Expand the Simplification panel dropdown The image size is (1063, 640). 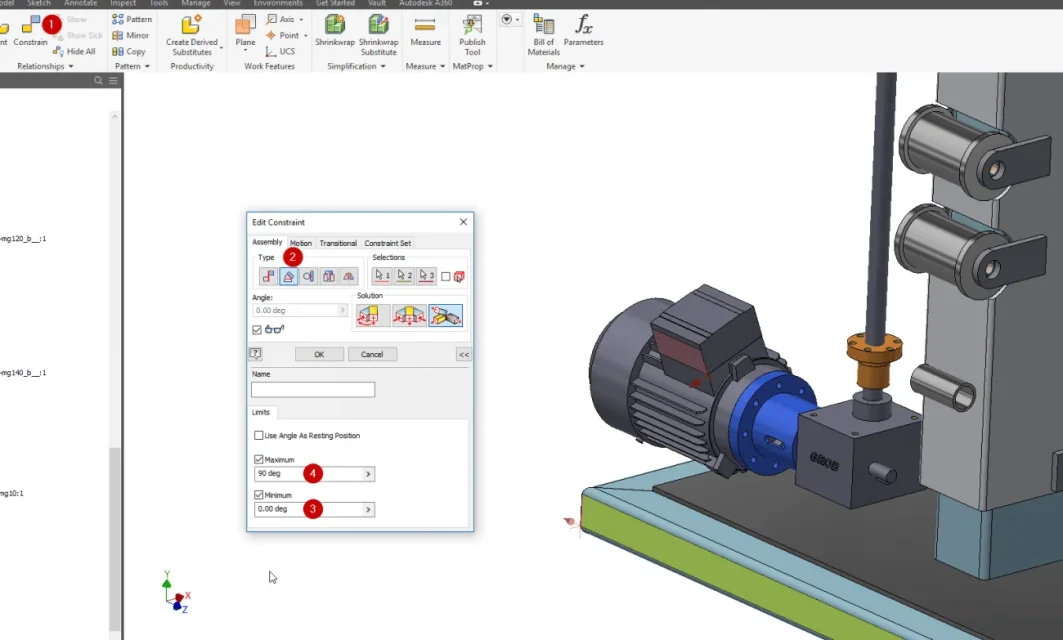click(x=383, y=66)
